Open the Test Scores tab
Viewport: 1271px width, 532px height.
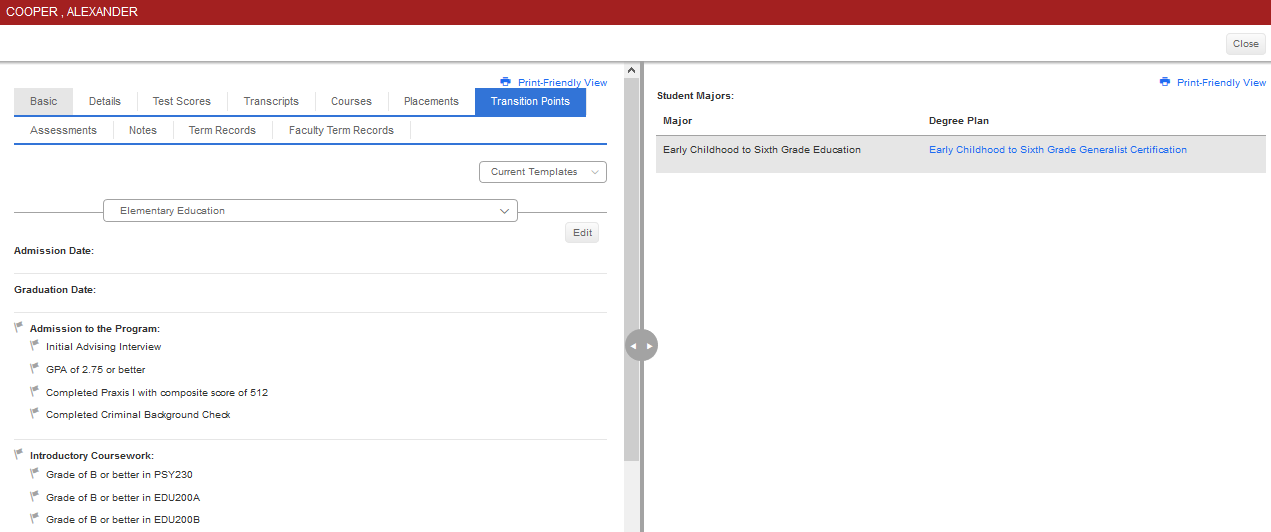pyautogui.click(x=182, y=101)
